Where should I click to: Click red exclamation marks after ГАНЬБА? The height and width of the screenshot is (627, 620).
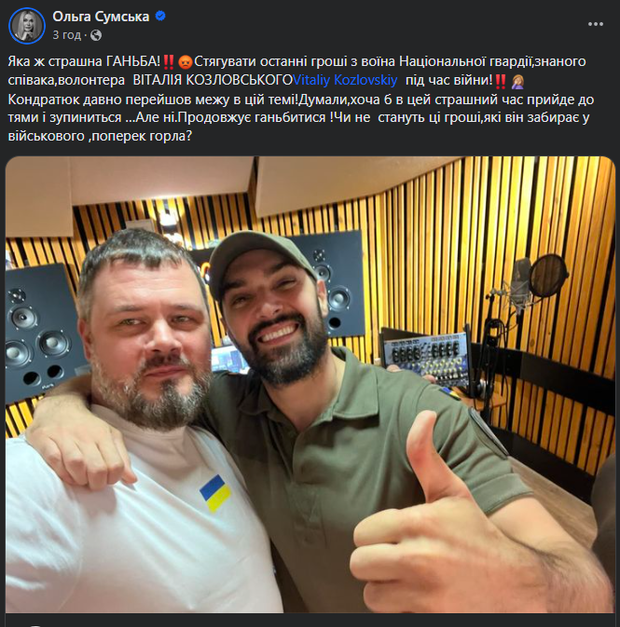(169, 62)
